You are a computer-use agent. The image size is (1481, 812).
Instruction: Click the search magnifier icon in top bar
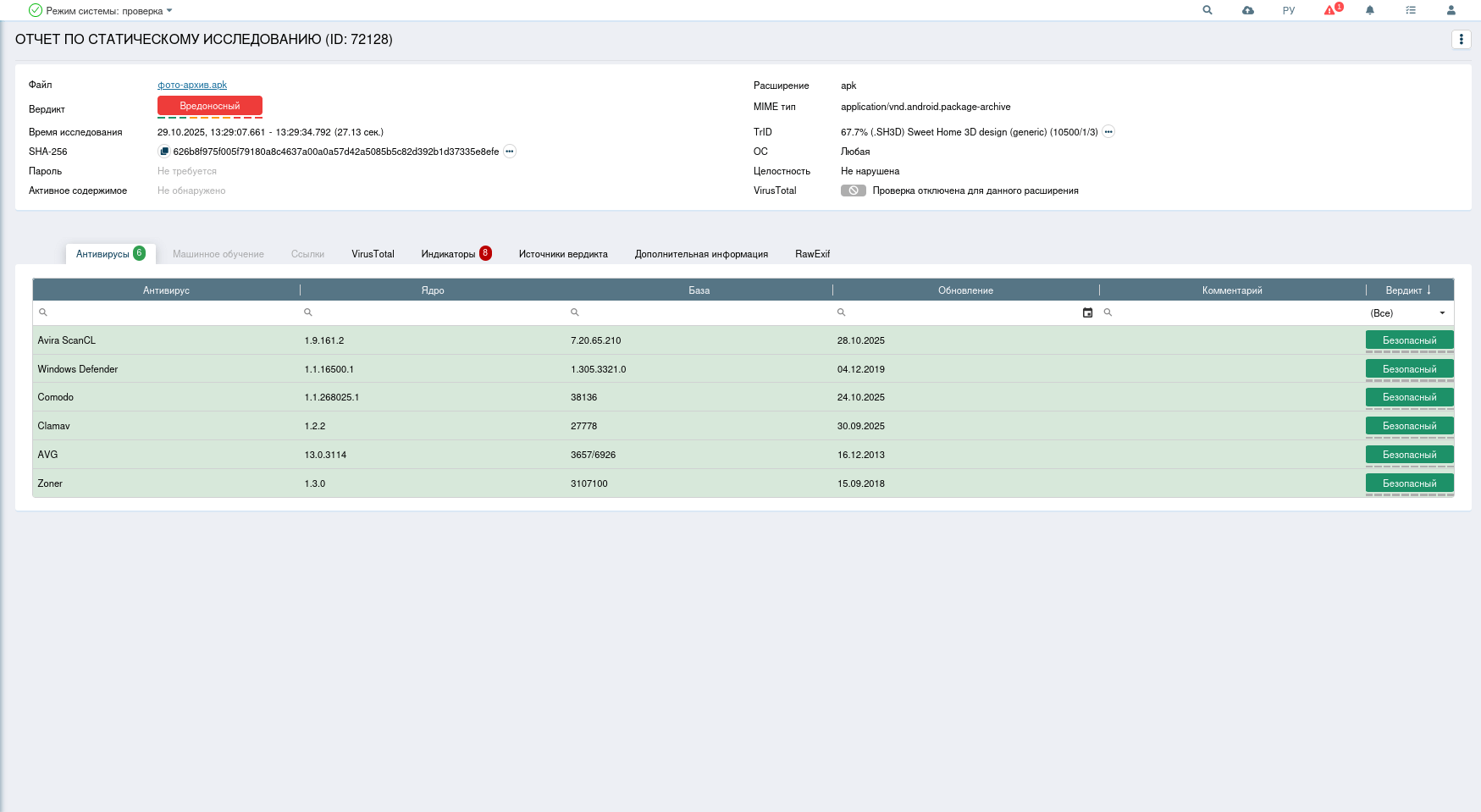click(1207, 10)
